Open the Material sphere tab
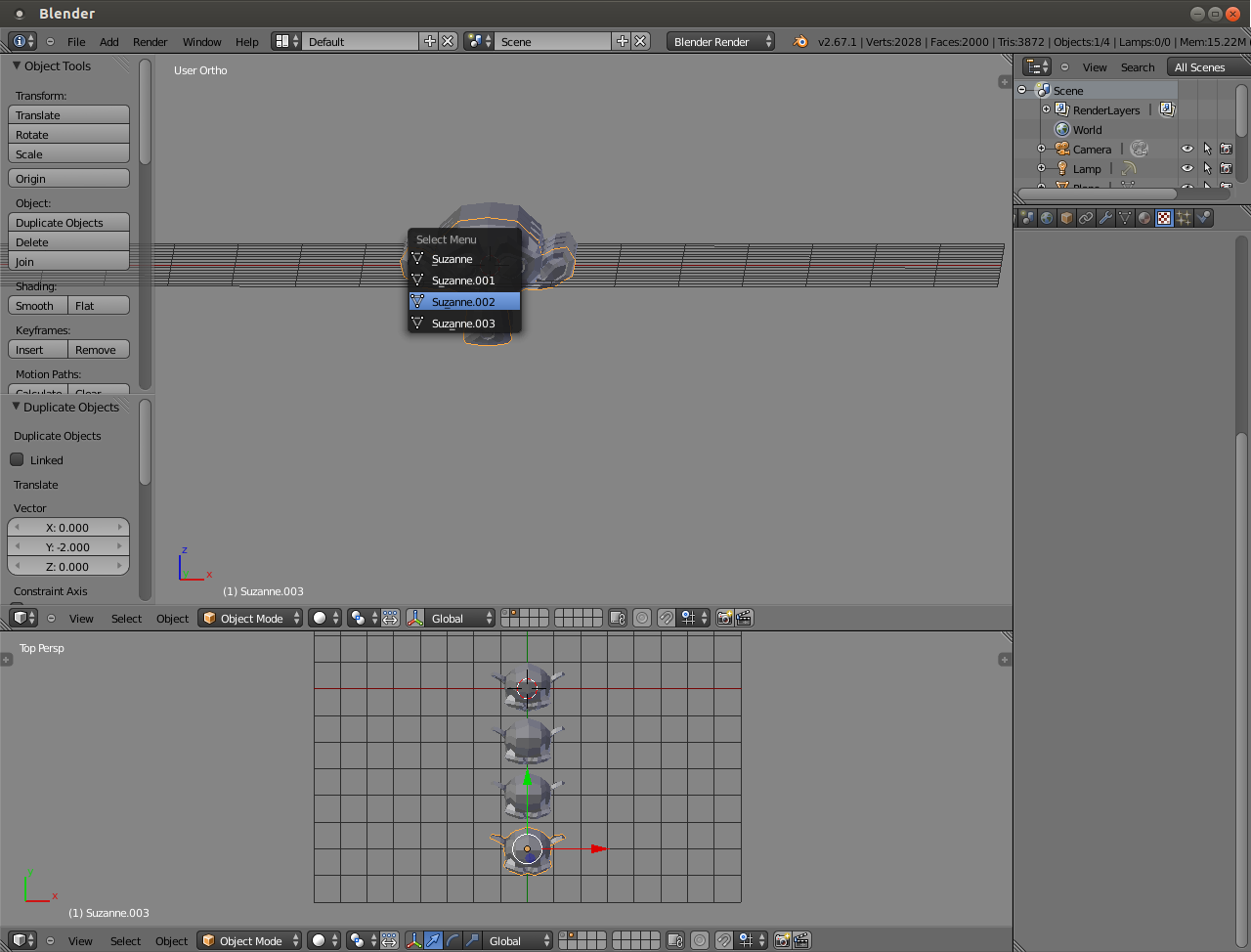This screenshot has width=1251, height=952. [1144, 218]
